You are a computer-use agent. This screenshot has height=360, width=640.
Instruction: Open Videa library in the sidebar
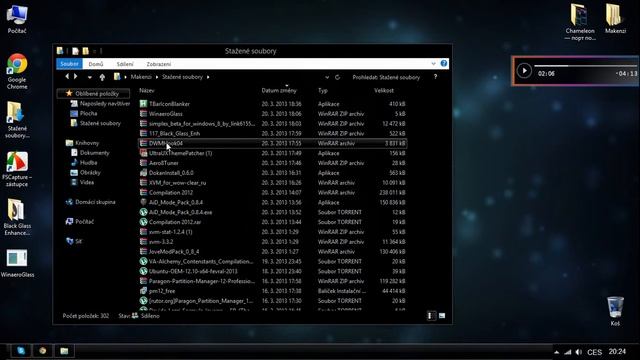coord(82,182)
